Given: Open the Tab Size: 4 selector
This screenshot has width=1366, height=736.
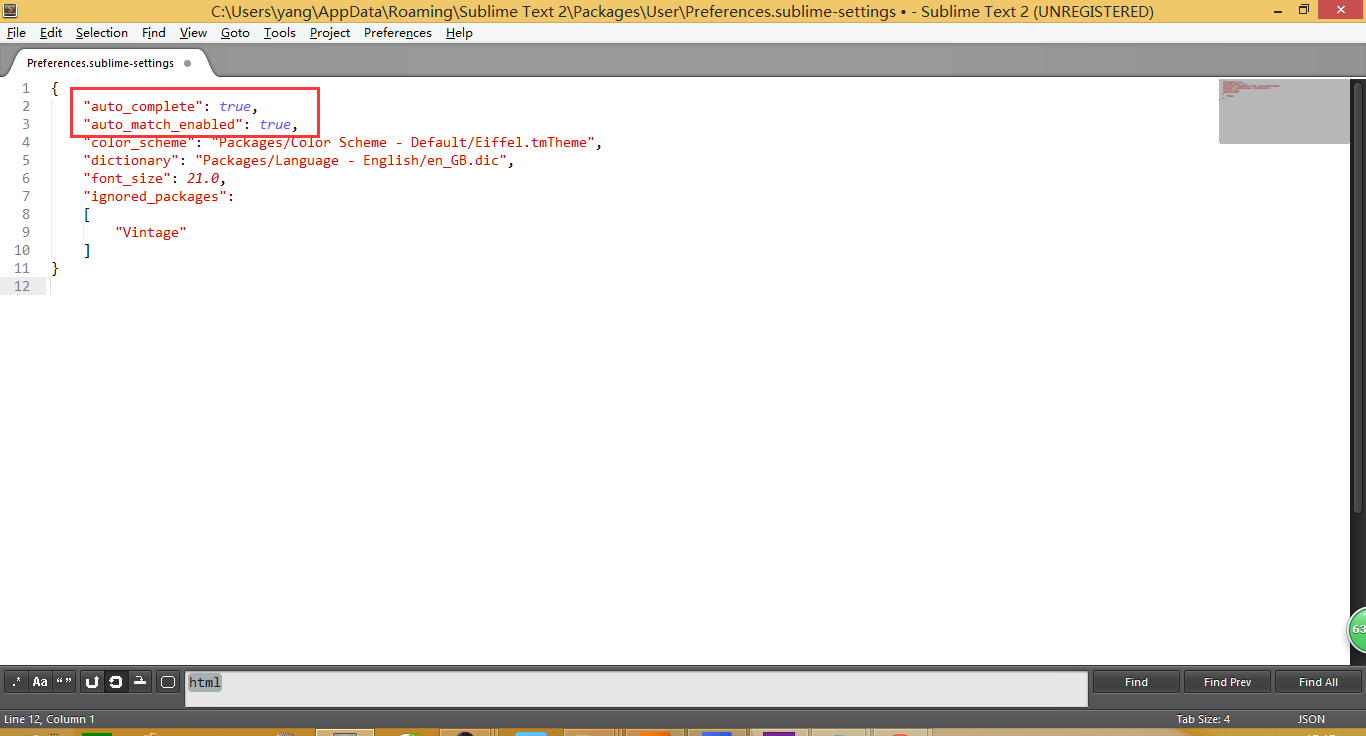Looking at the screenshot, I should (1203, 719).
